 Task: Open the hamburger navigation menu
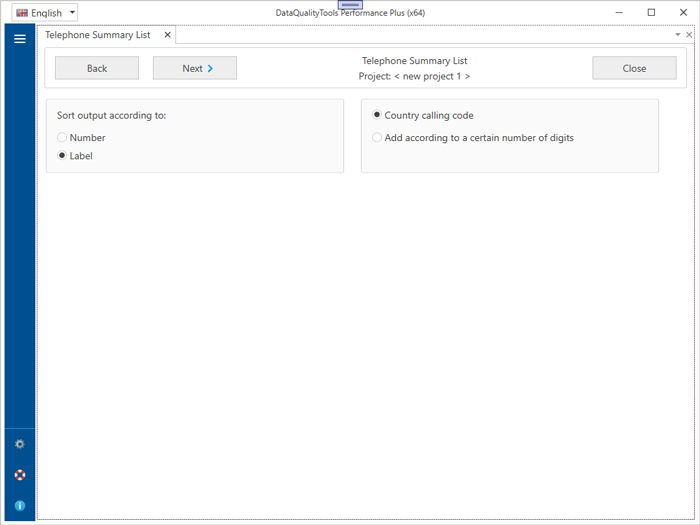[19, 39]
